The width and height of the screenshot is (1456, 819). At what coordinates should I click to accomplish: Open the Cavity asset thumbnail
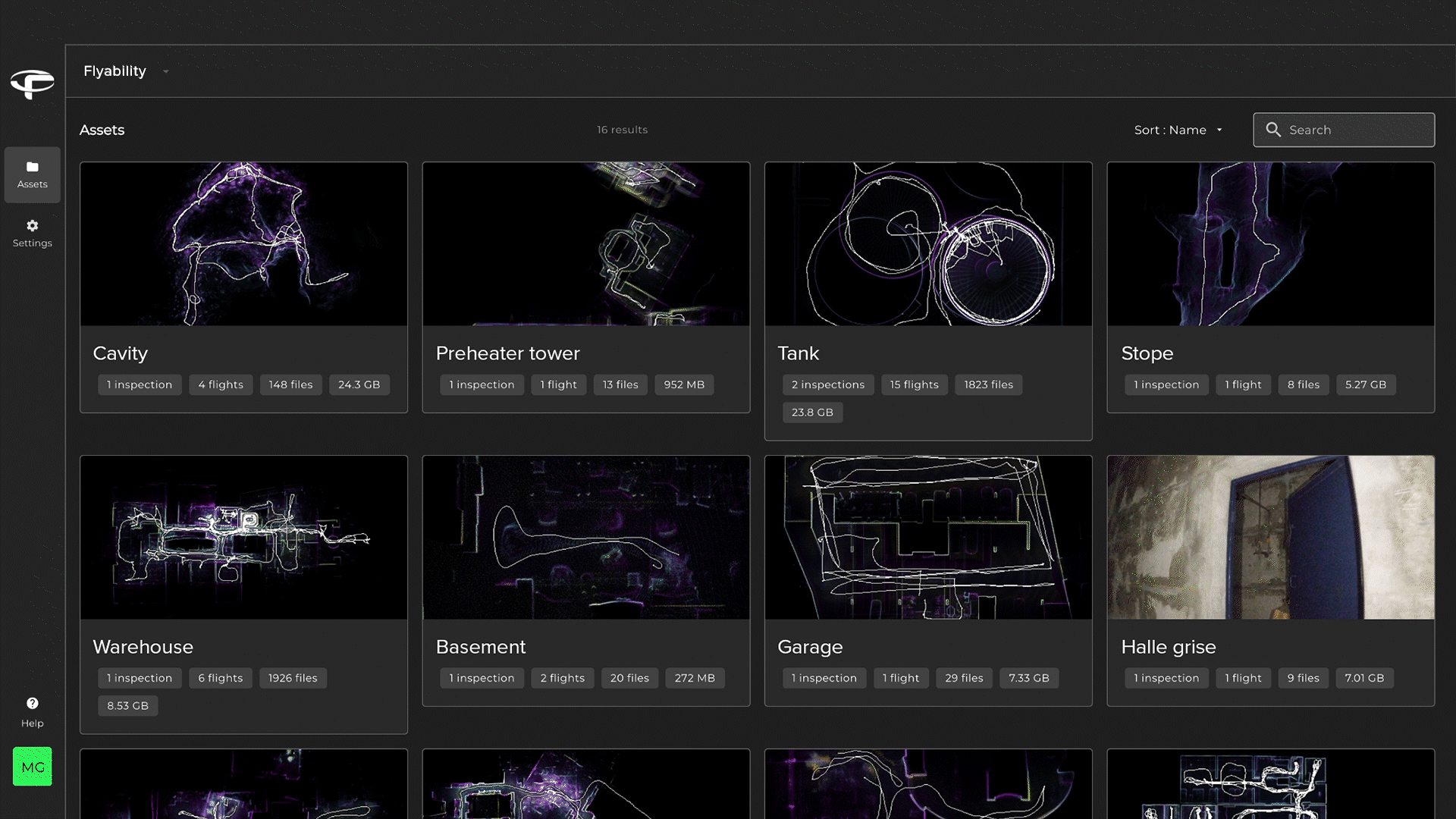click(x=243, y=244)
